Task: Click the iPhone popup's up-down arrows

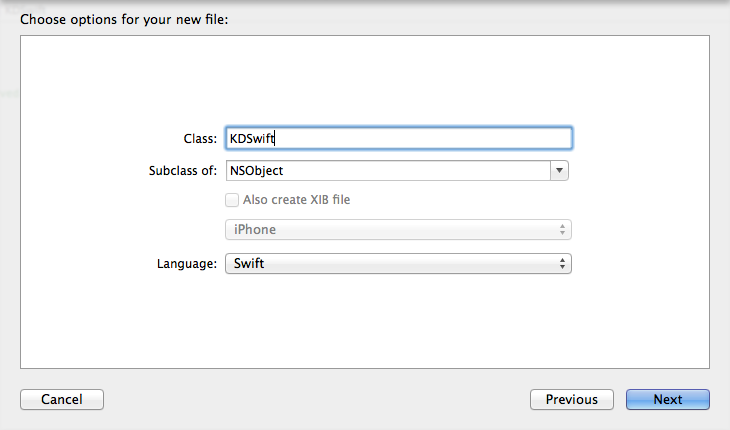Action: (x=563, y=230)
